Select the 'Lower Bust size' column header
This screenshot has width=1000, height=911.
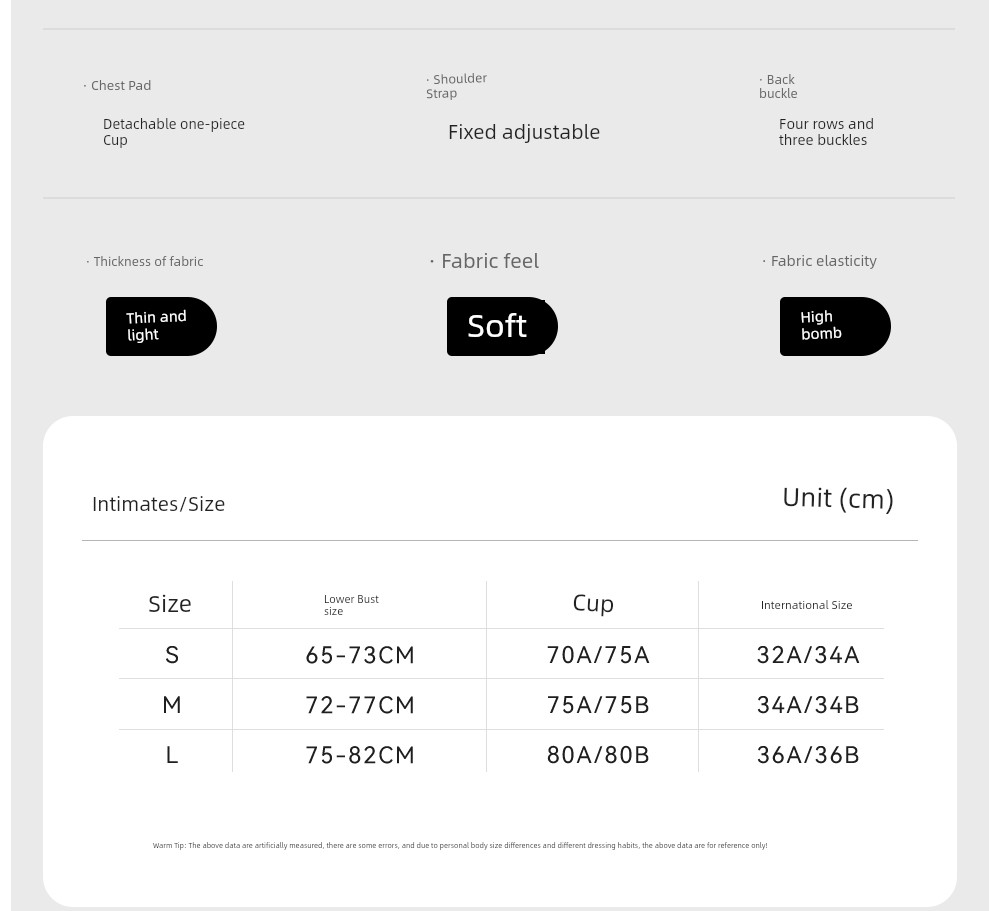(351, 605)
